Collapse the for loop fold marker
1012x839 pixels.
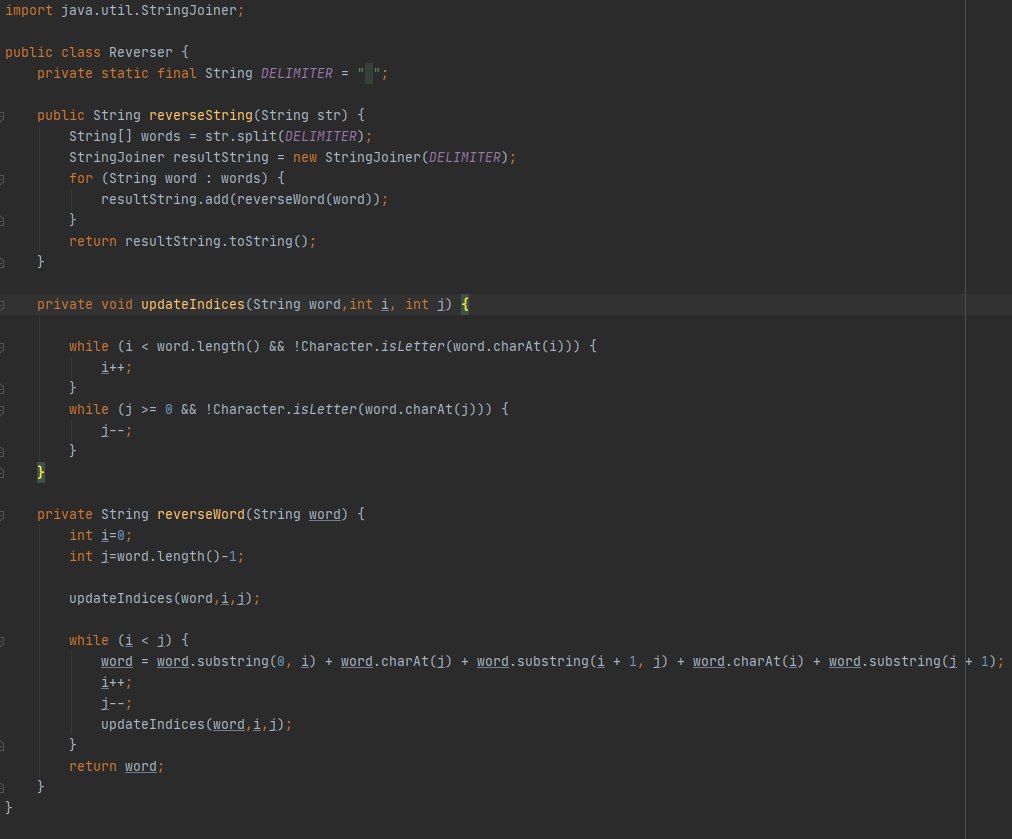coord(2,179)
